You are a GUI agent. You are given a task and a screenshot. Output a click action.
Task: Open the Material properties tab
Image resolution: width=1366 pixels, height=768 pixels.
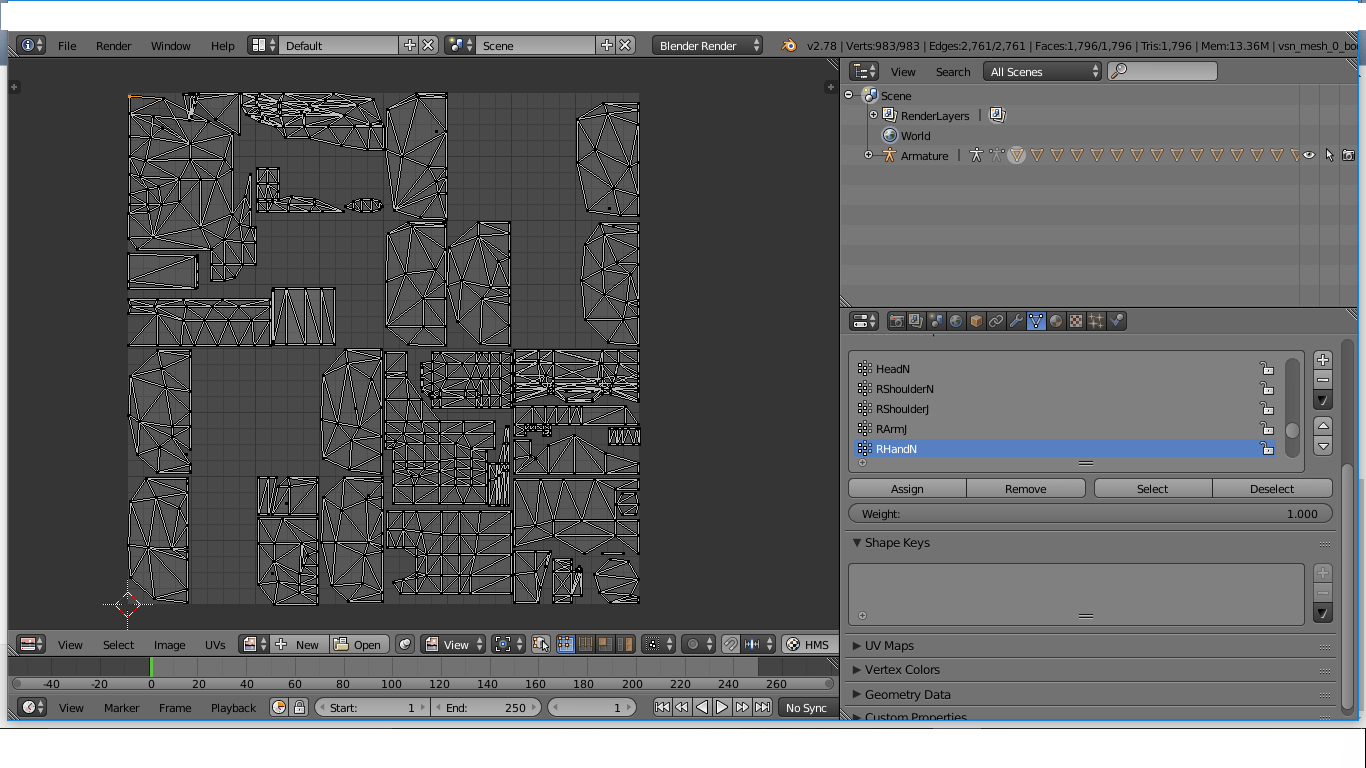(1056, 321)
